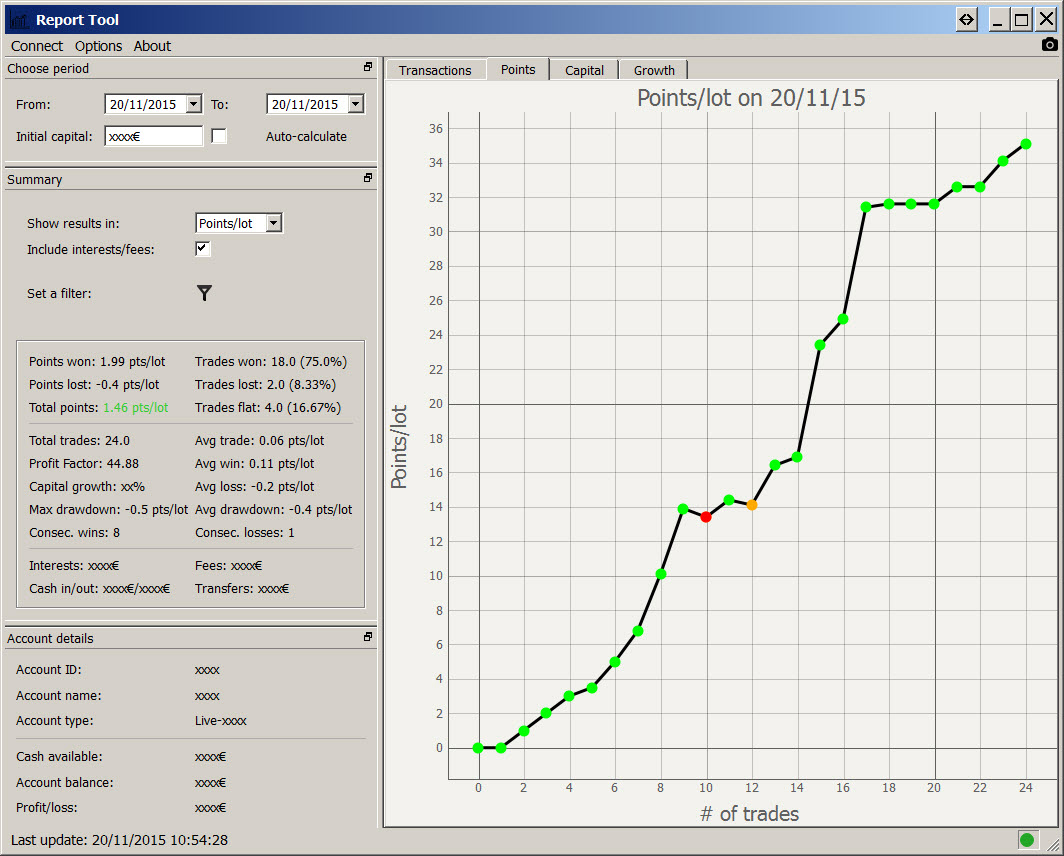Click the camera screenshot icon
The image size is (1064, 856).
1049,45
